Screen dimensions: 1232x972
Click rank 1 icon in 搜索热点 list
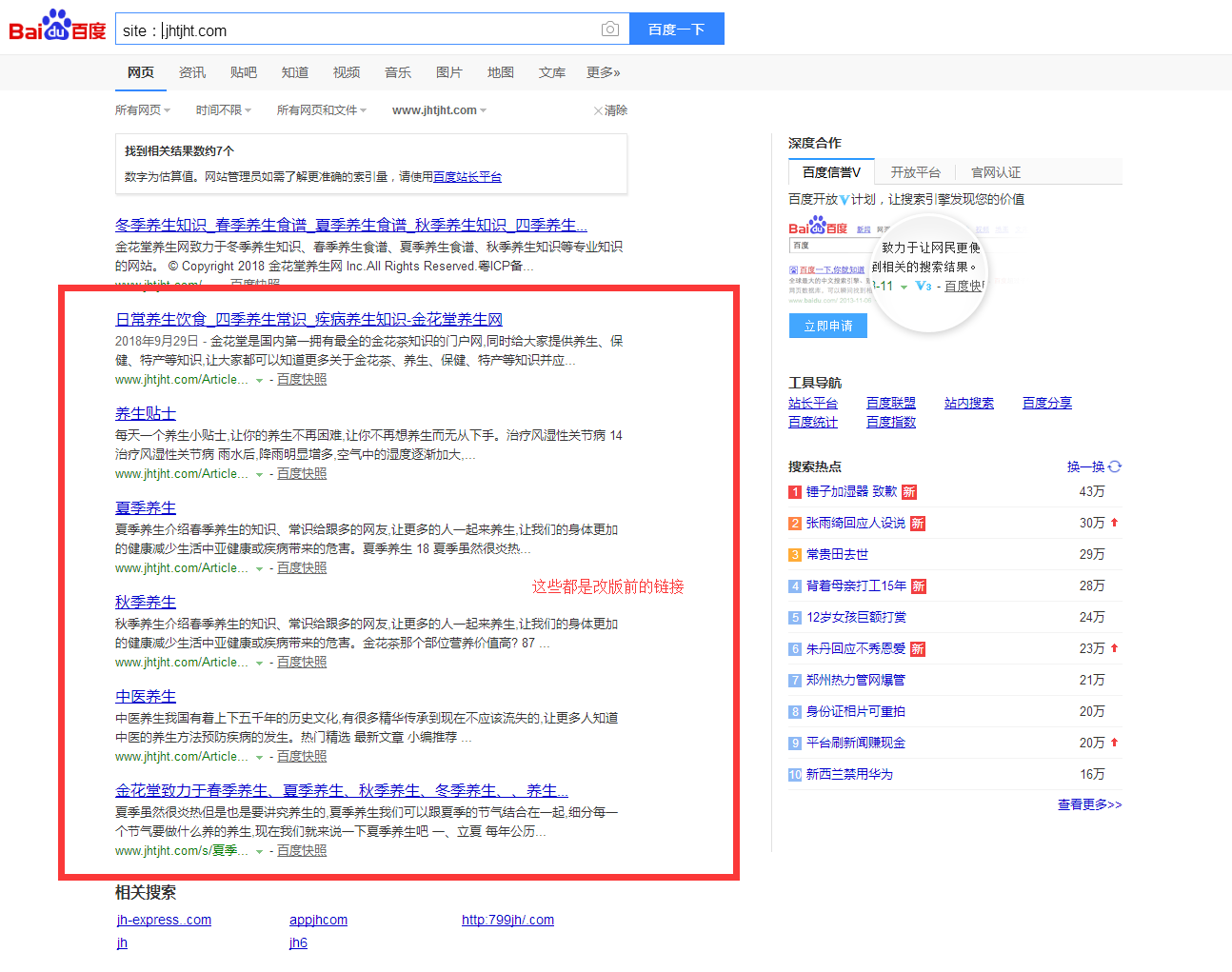point(795,492)
